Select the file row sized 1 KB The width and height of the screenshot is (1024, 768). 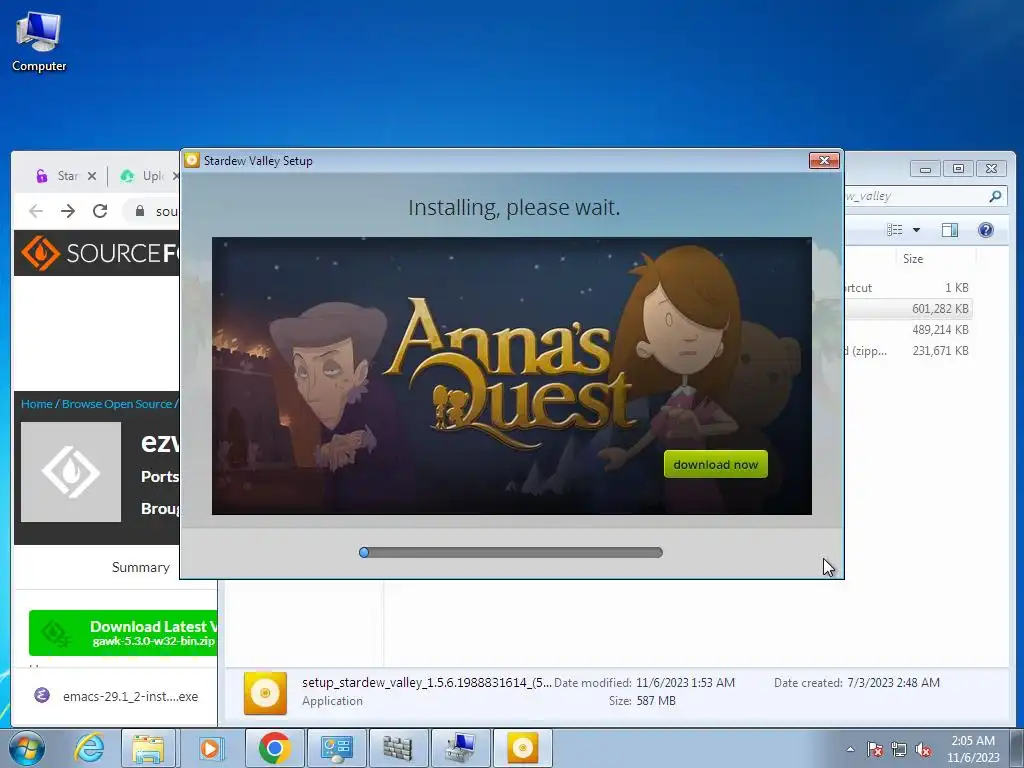coord(908,287)
